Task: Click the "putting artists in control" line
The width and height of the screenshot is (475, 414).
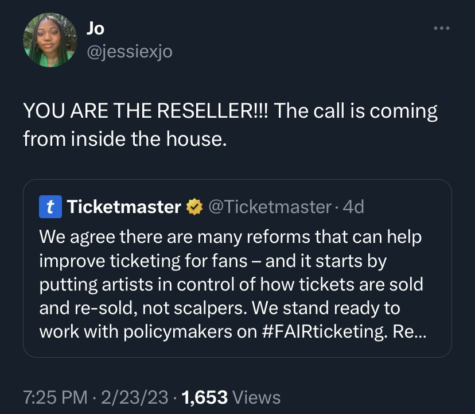Action: click(x=231, y=285)
